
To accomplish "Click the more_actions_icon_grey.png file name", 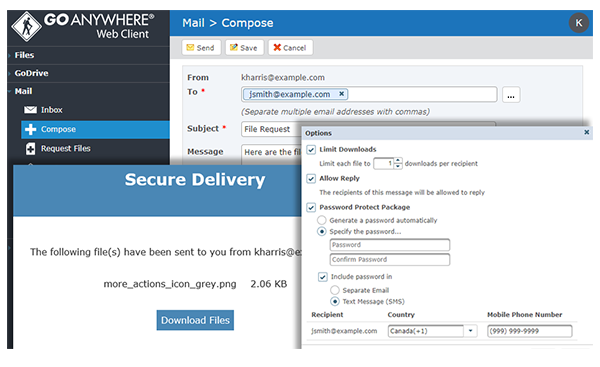I will [x=170, y=284].
